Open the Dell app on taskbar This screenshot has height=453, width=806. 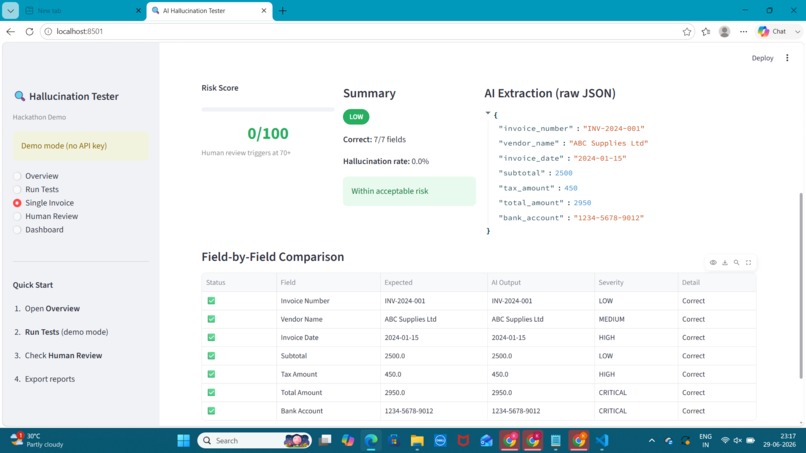441,441
